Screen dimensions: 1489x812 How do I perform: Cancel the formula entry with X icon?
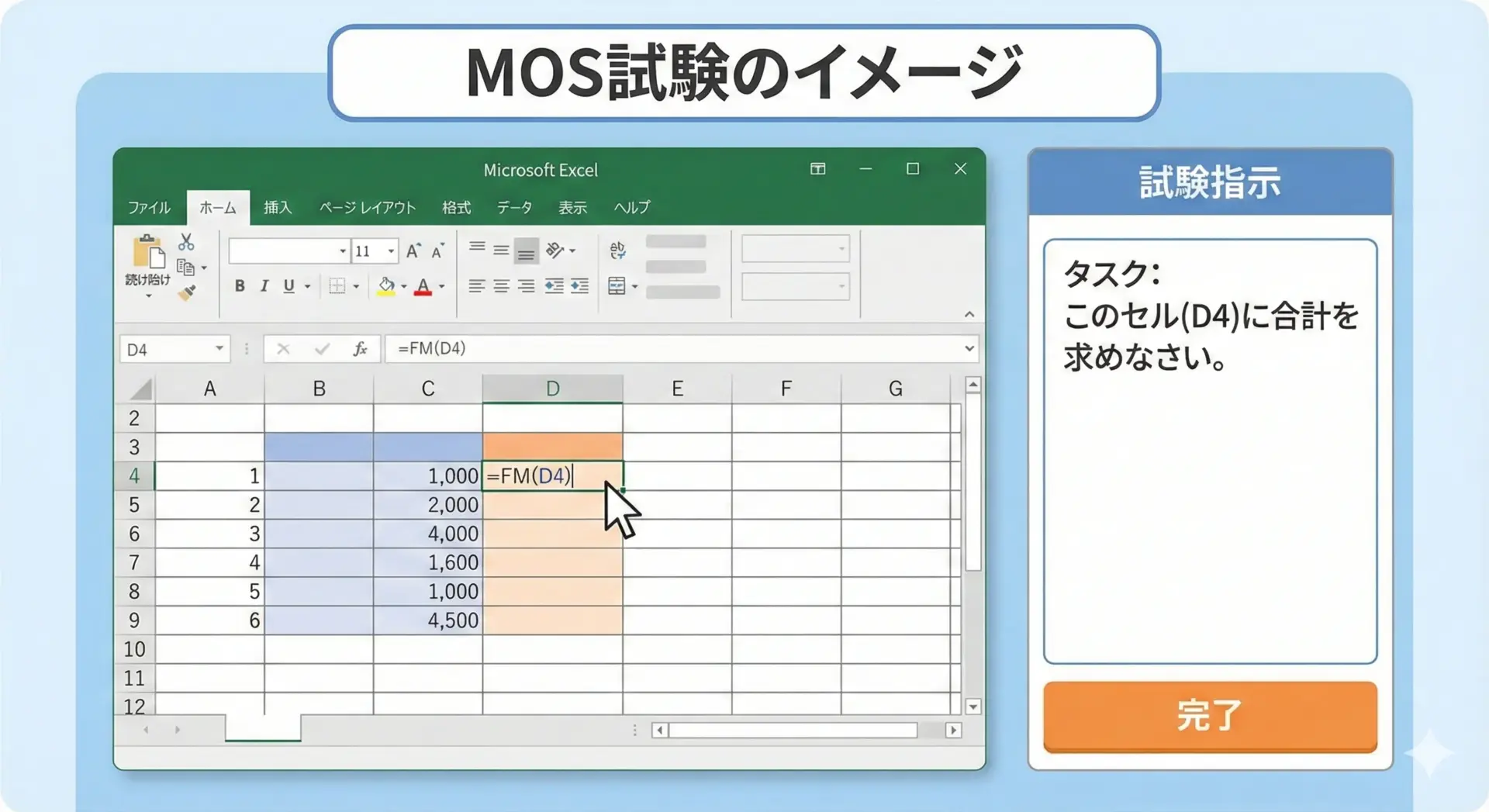[283, 349]
